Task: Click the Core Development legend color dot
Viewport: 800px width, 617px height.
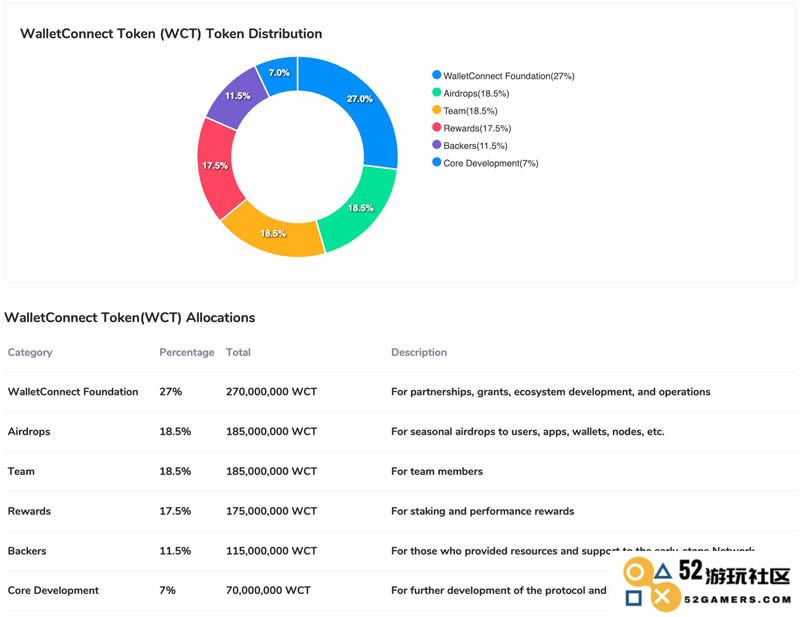Action: 436,162
